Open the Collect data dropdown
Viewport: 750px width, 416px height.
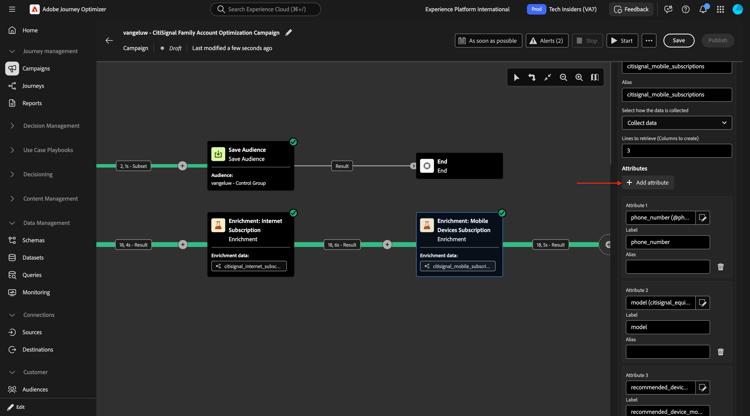click(x=677, y=123)
